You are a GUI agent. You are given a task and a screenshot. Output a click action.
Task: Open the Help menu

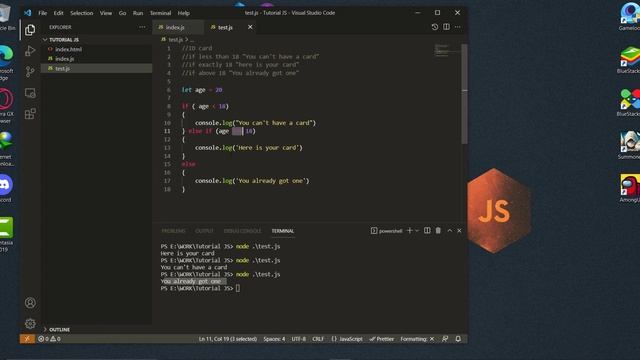(x=184, y=13)
